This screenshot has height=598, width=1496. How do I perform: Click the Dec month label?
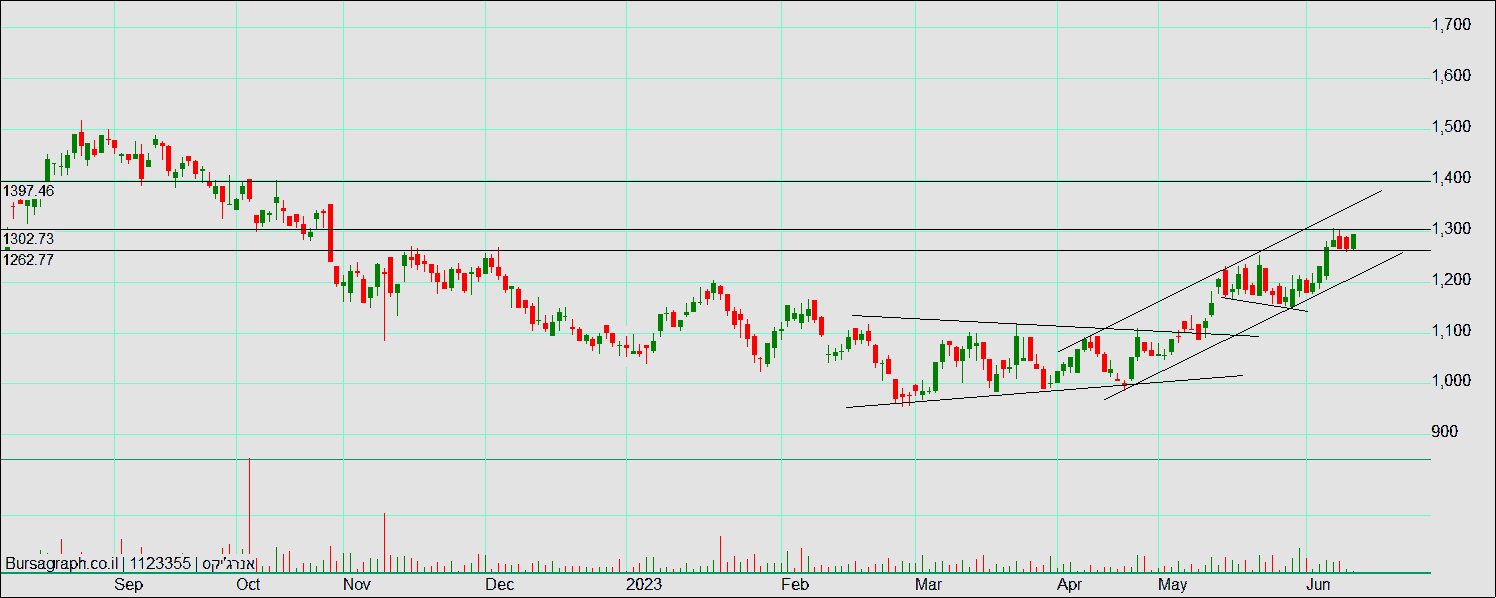(498, 584)
